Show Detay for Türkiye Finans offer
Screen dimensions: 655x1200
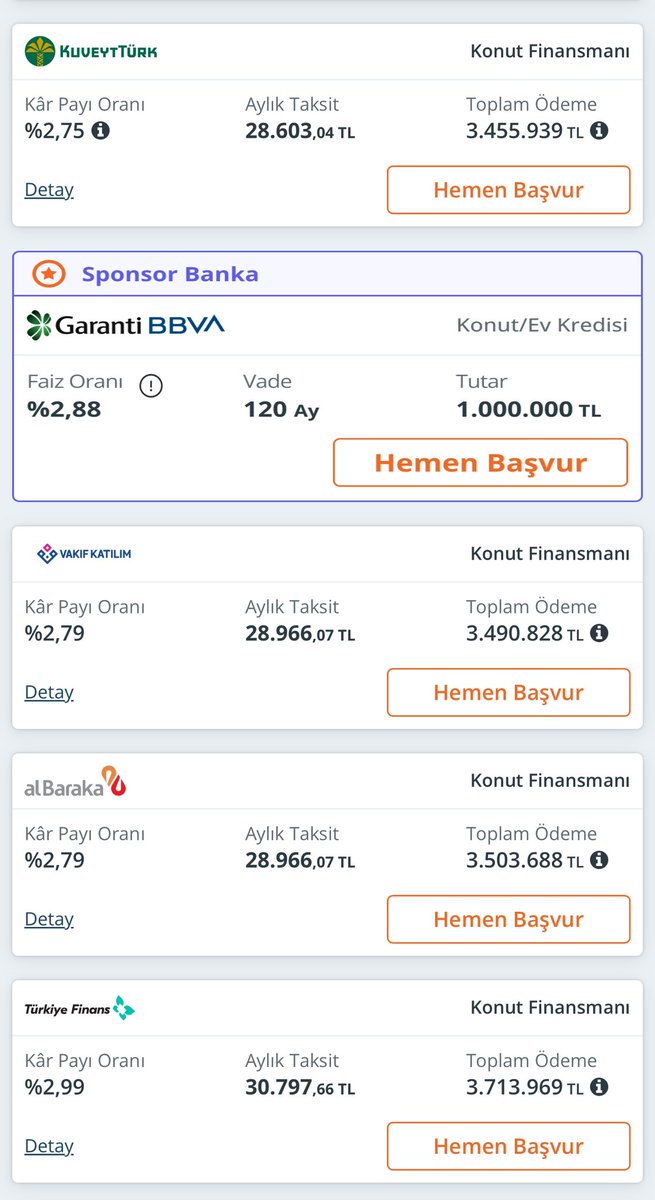click(x=49, y=1146)
